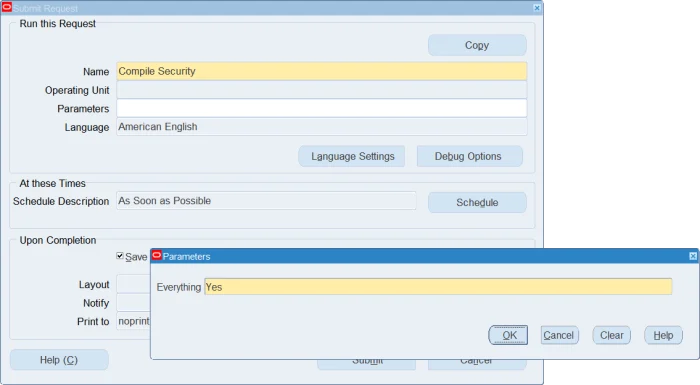Click the Help (C) button
The width and height of the screenshot is (700, 385).
[59, 360]
